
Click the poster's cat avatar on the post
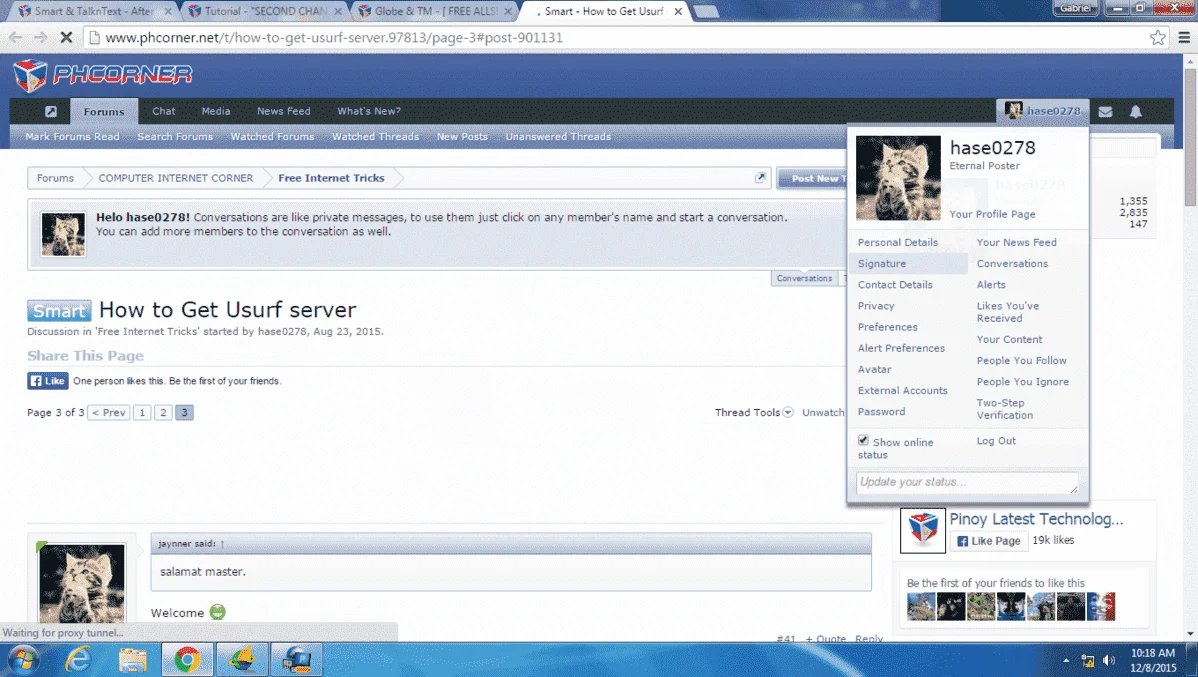82,583
